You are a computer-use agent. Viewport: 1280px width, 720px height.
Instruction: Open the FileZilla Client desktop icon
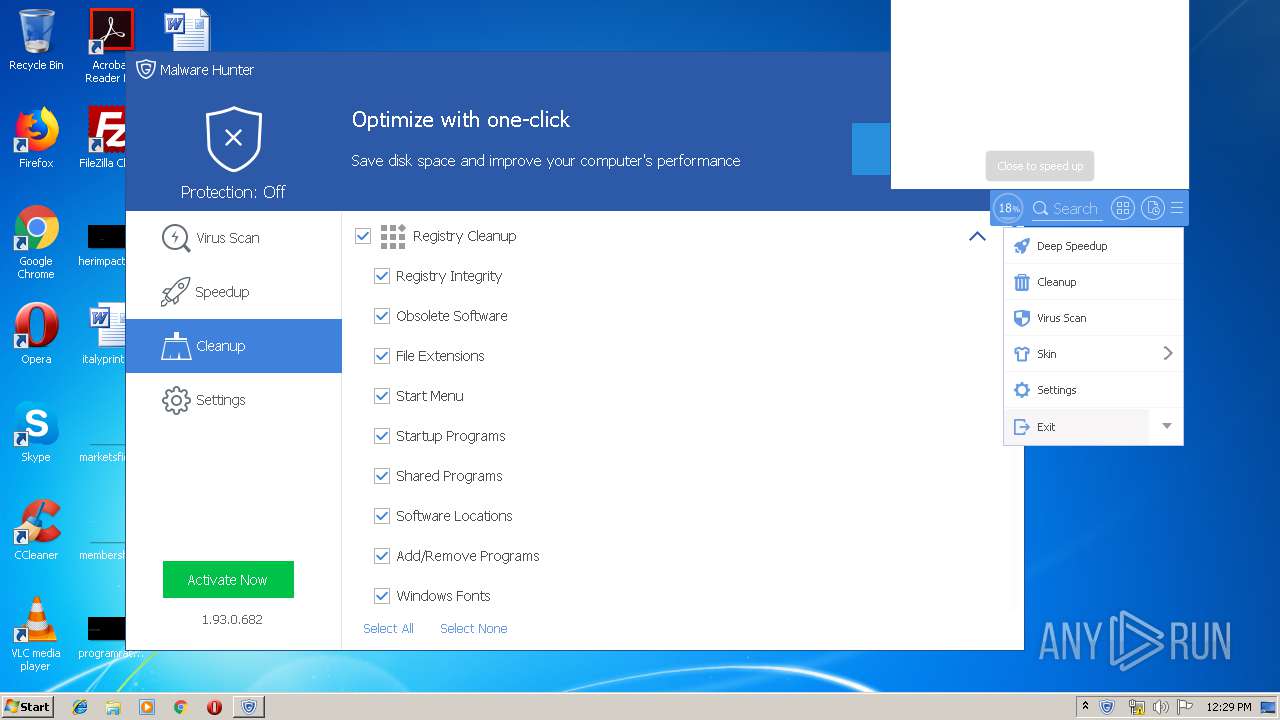(x=106, y=138)
